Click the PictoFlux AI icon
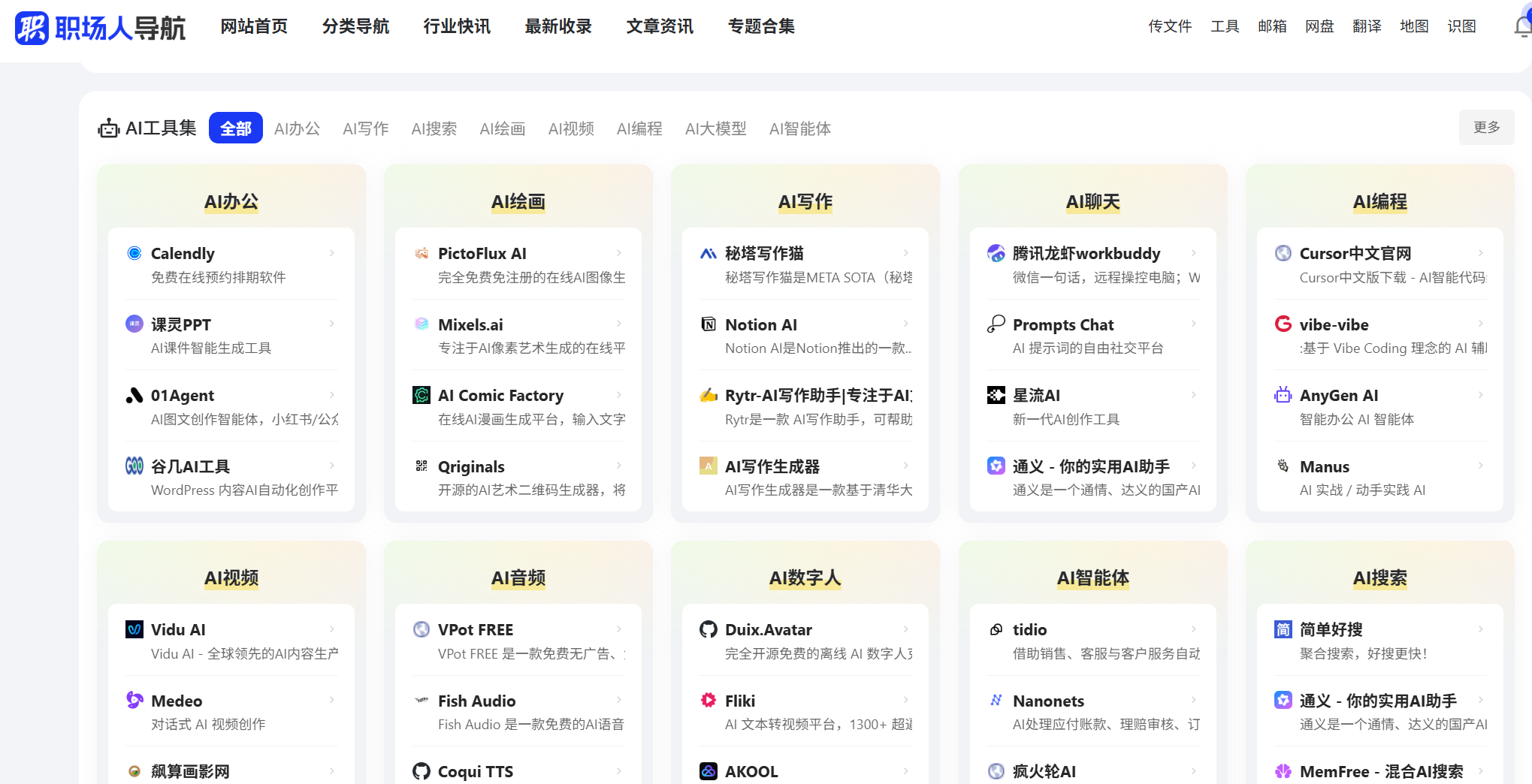Viewport: 1532px width, 784px height. pos(422,253)
